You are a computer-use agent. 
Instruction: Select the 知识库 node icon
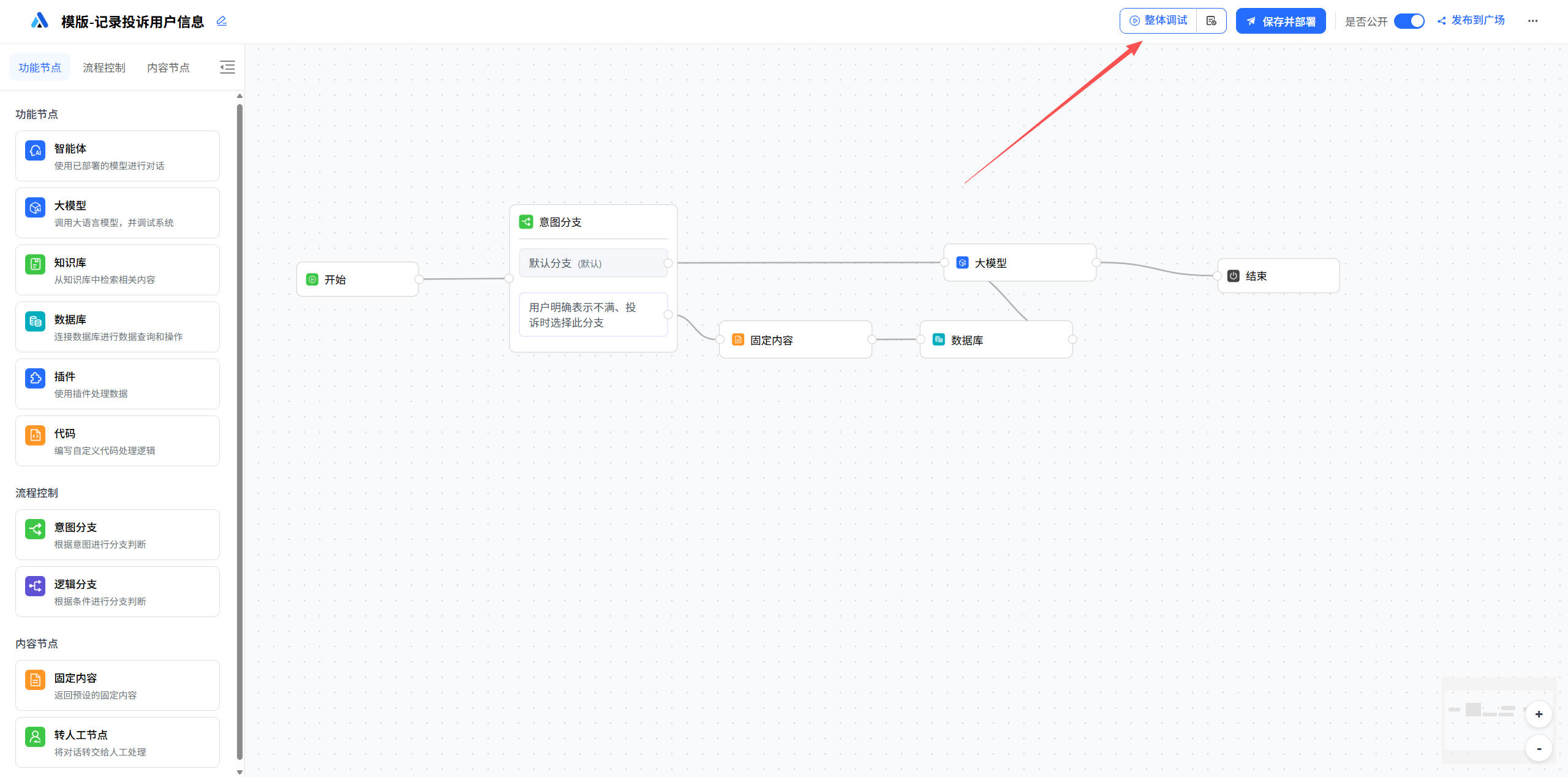click(x=35, y=264)
